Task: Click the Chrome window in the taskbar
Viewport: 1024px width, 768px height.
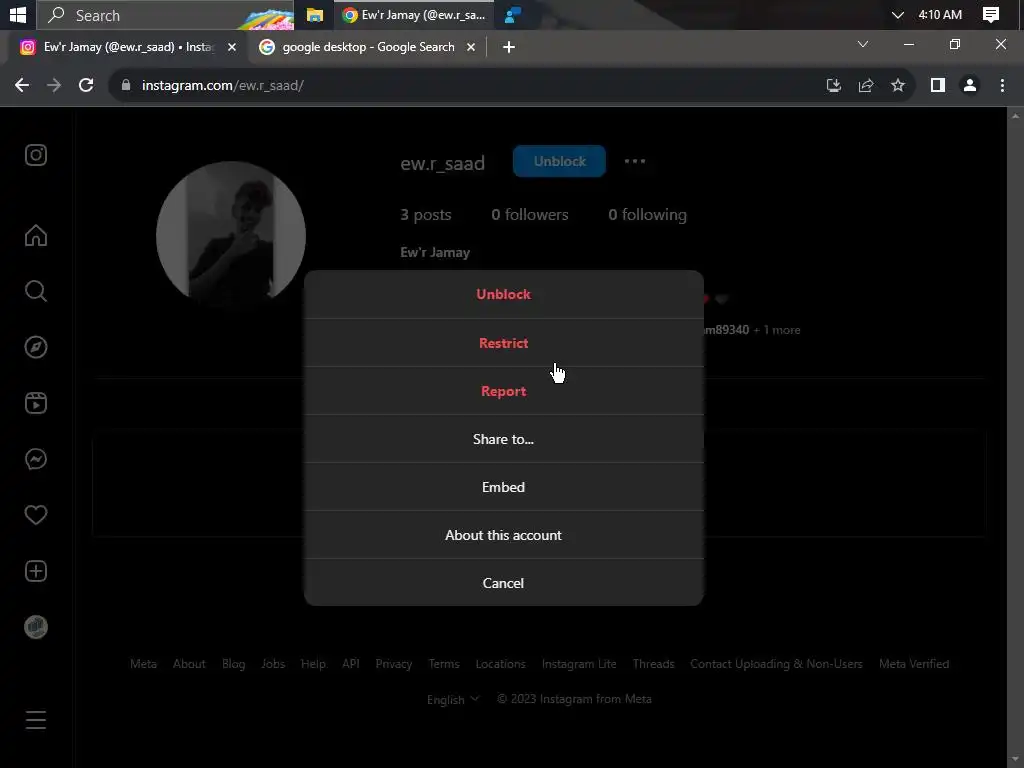Action: click(414, 15)
